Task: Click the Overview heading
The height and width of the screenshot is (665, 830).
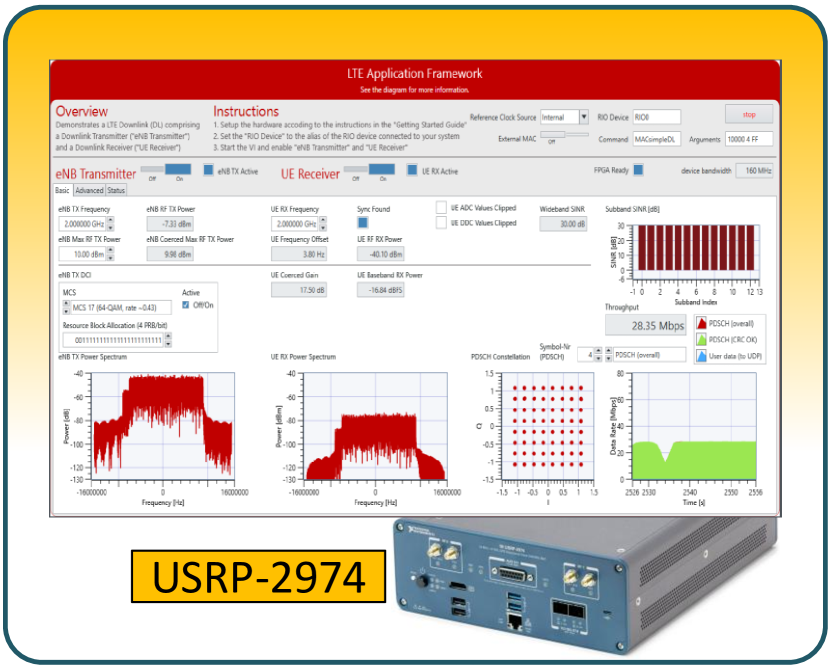Action: (x=82, y=111)
